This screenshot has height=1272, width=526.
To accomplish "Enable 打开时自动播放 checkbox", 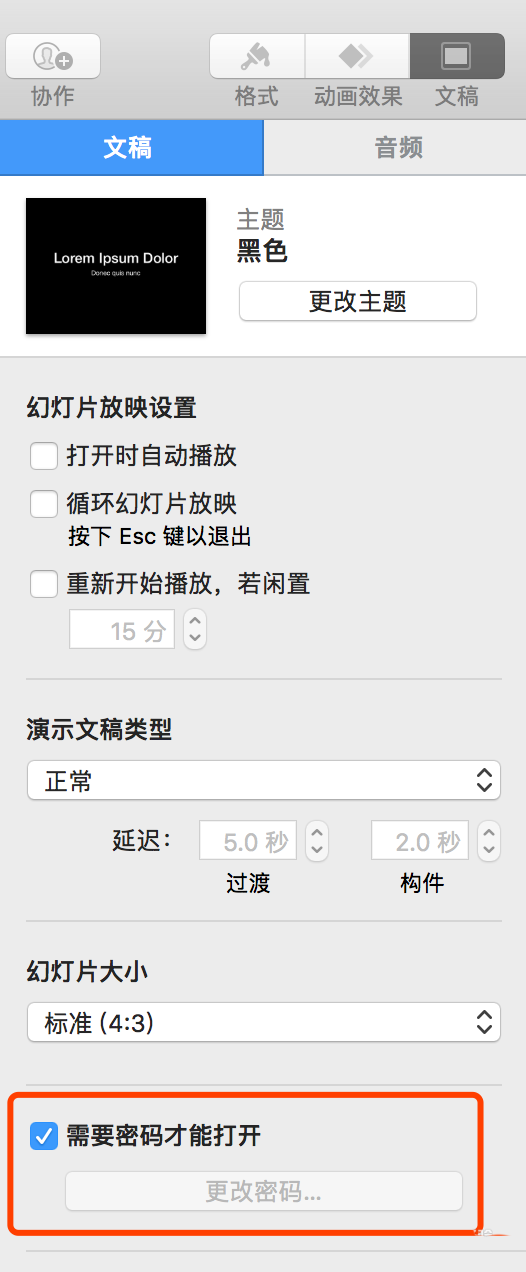I will point(44,457).
